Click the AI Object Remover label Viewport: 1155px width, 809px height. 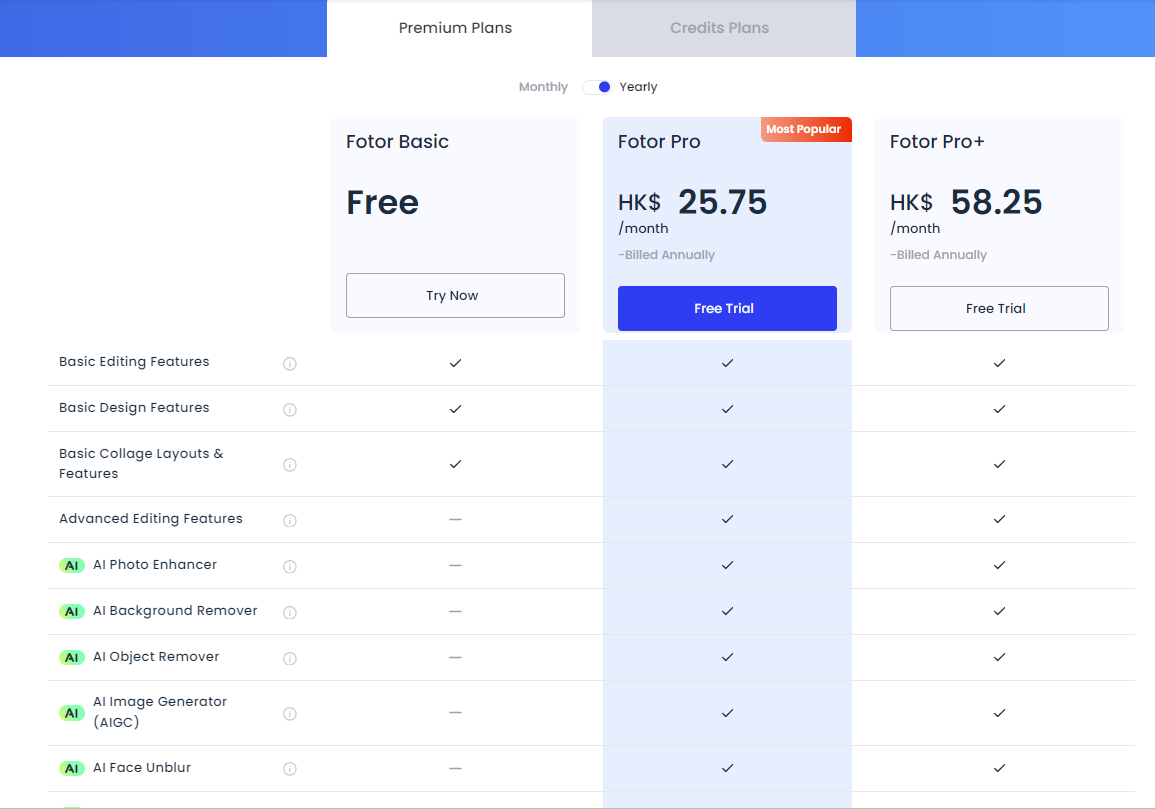[x=156, y=656]
